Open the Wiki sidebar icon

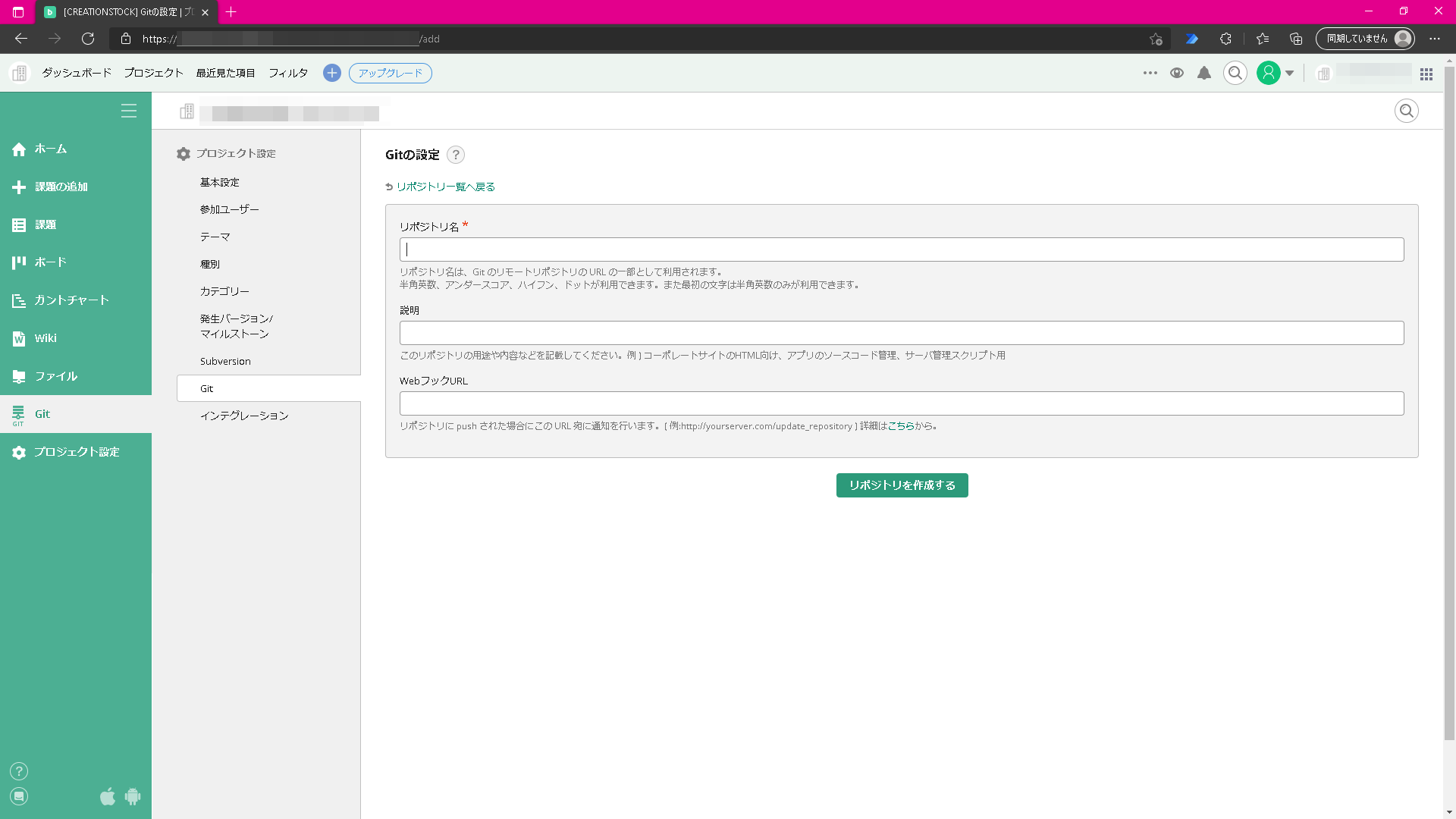click(x=18, y=337)
